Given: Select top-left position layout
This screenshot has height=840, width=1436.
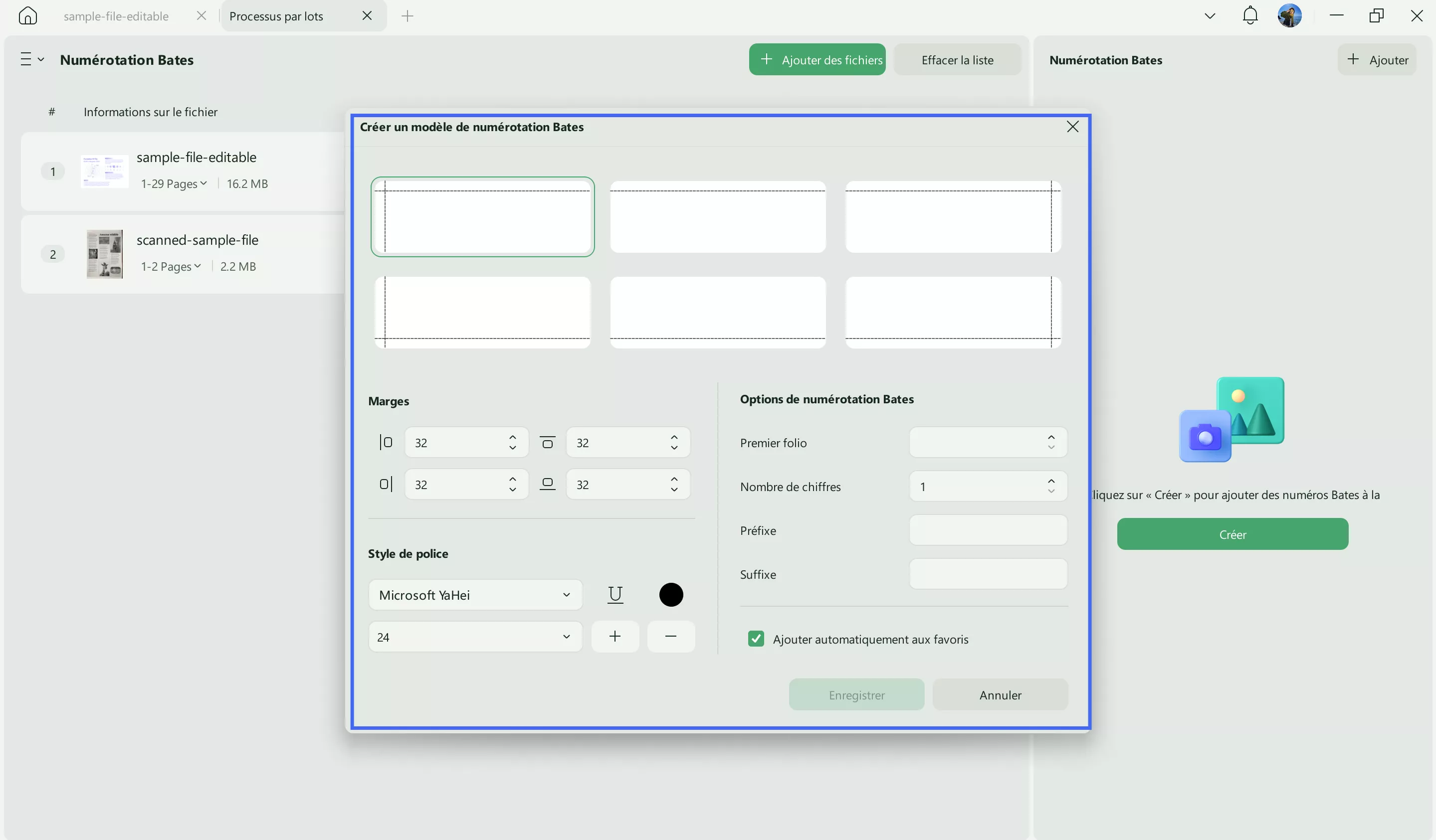Looking at the screenshot, I should tap(482, 216).
